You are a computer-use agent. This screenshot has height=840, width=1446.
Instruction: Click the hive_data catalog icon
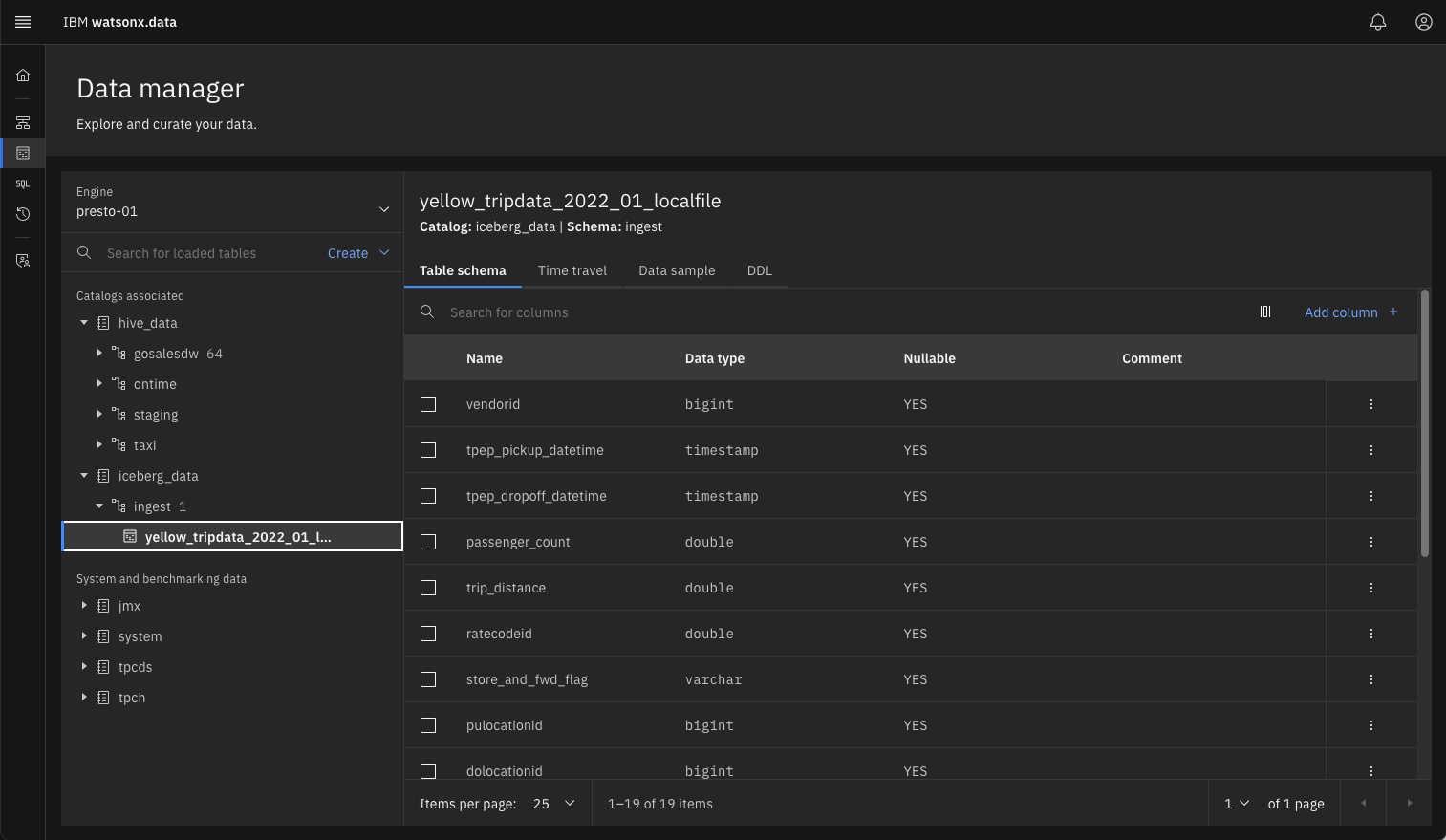[103, 323]
